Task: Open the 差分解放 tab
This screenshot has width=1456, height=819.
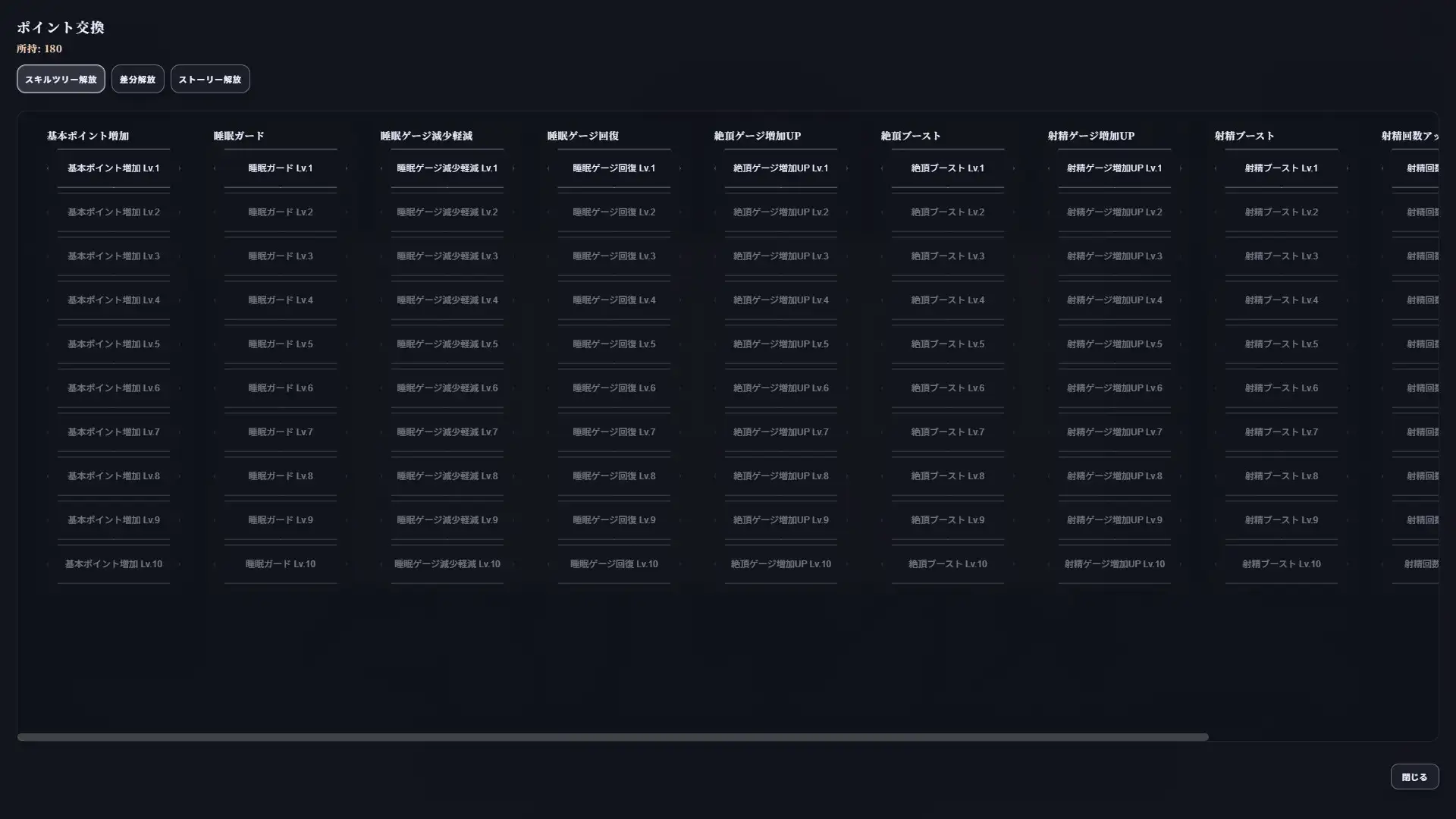Action: tap(137, 79)
